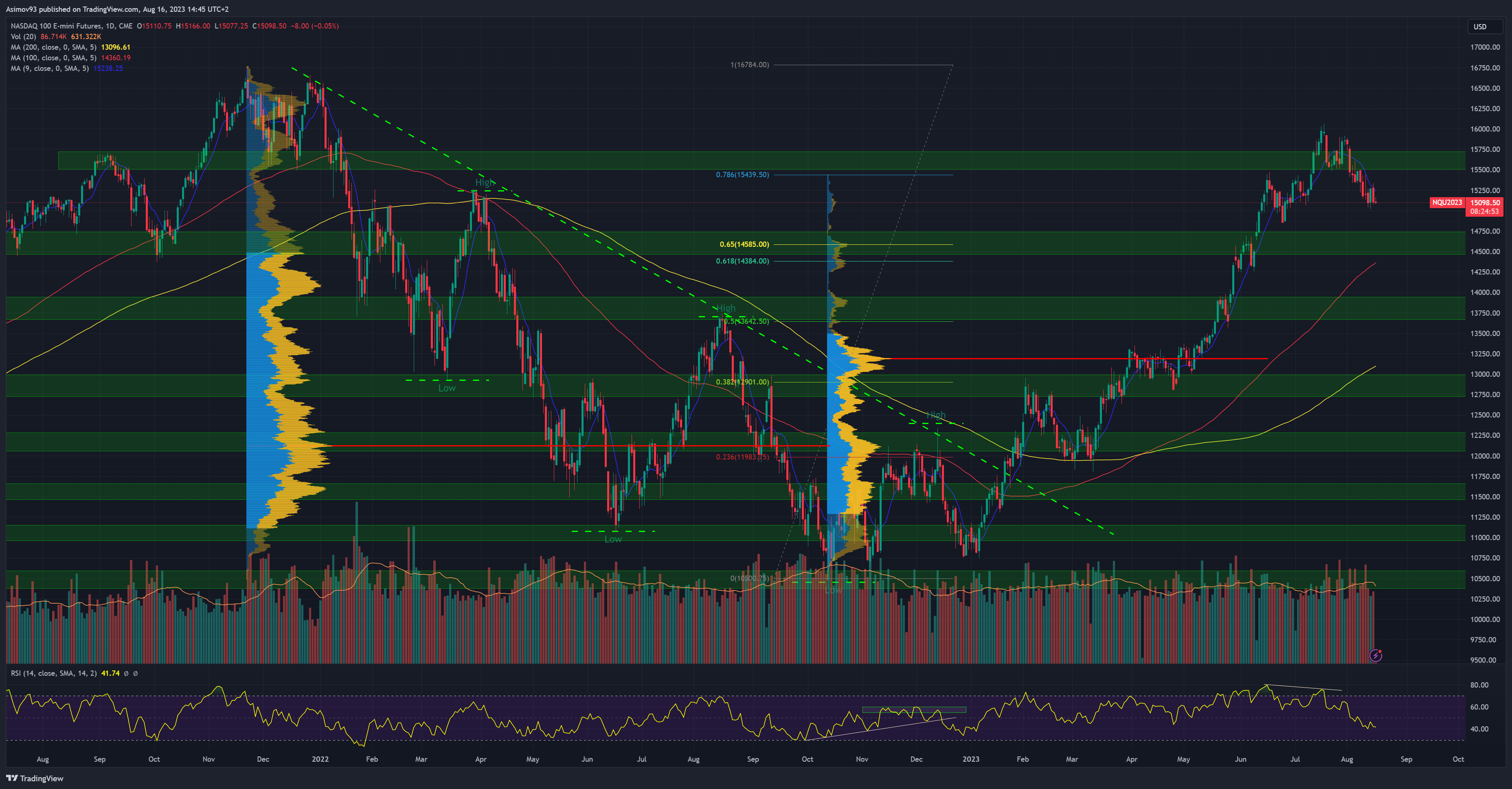Click the NQU2023 red price tag
The image size is (1512, 789).
[x=1447, y=202]
